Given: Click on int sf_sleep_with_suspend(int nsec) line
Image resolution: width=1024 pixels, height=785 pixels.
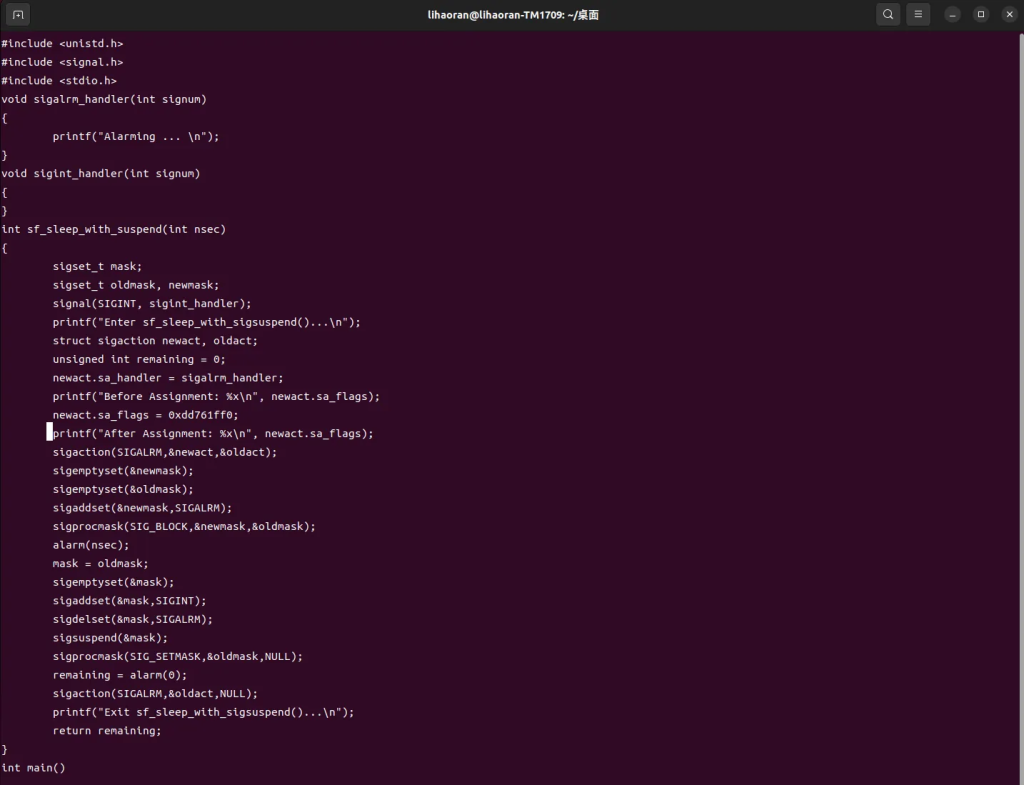Looking at the screenshot, I should (114, 229).
